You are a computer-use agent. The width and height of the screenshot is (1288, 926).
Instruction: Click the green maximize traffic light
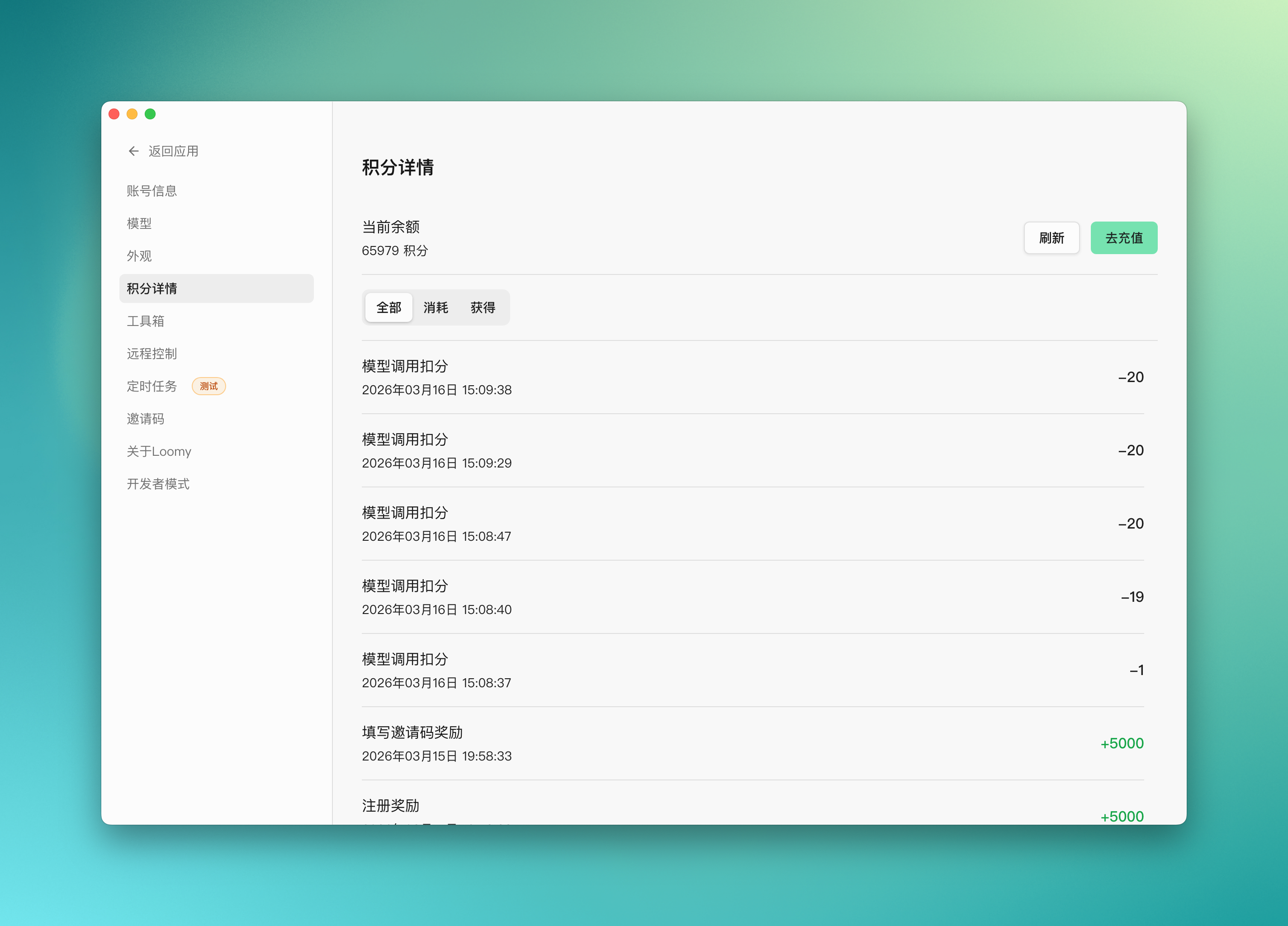tap(151, 113)
